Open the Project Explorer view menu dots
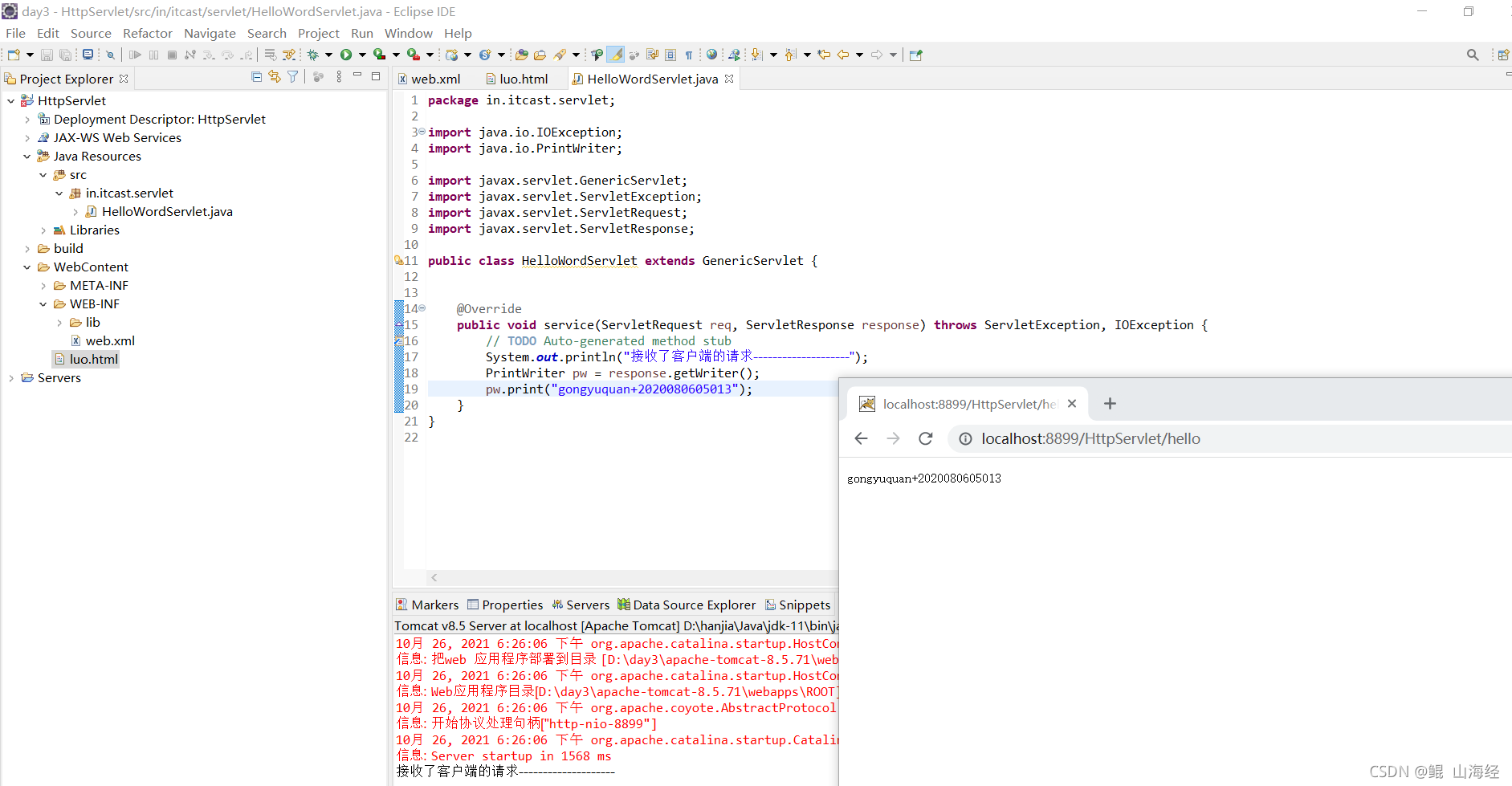Viewport: 1512px width, 786px height. [x=340, y=77]
